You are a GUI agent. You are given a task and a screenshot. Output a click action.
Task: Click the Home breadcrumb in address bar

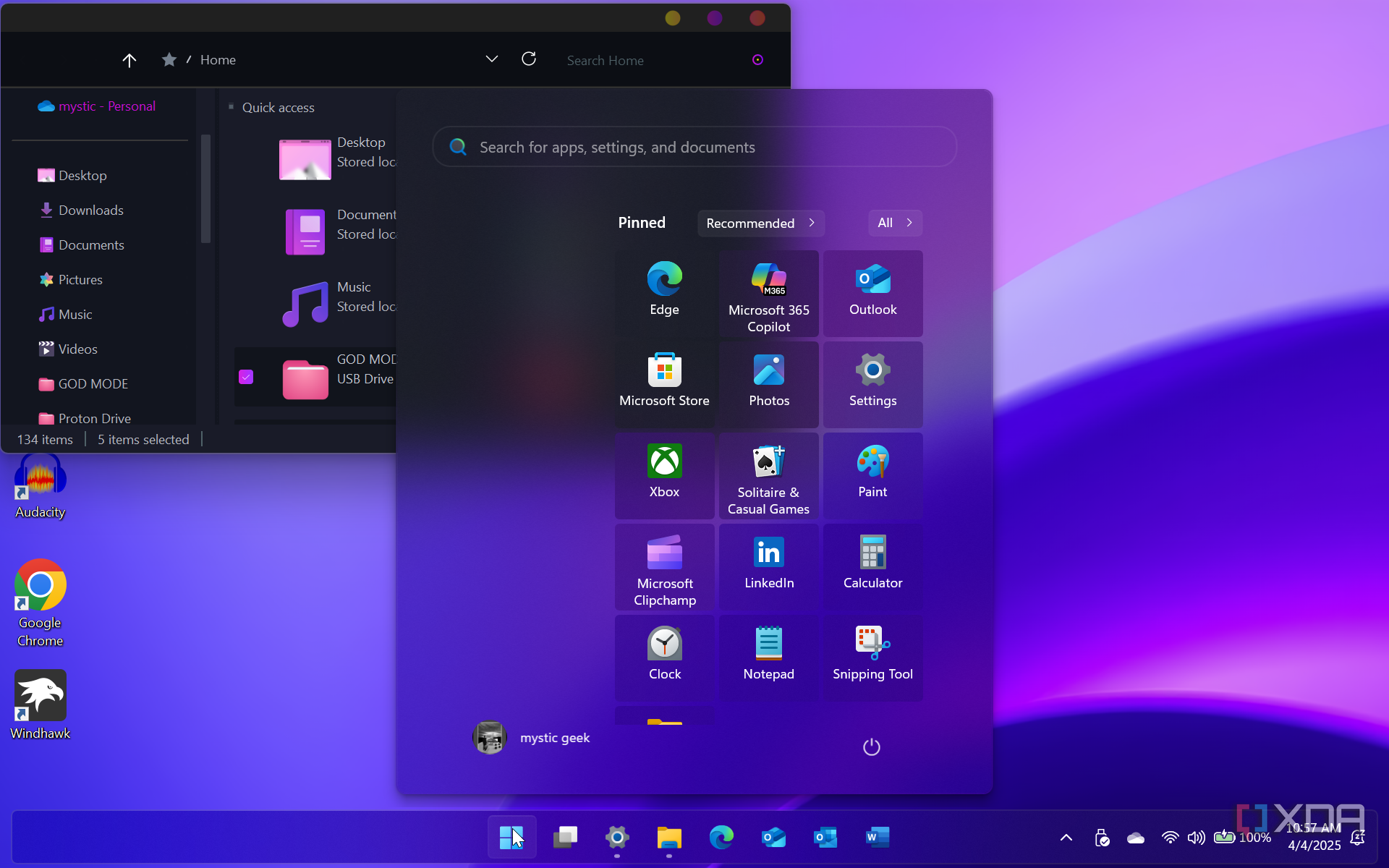(218, 60)
